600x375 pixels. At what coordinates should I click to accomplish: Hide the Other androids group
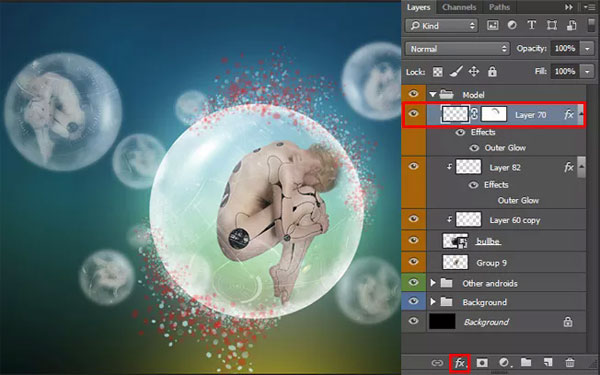413,282
